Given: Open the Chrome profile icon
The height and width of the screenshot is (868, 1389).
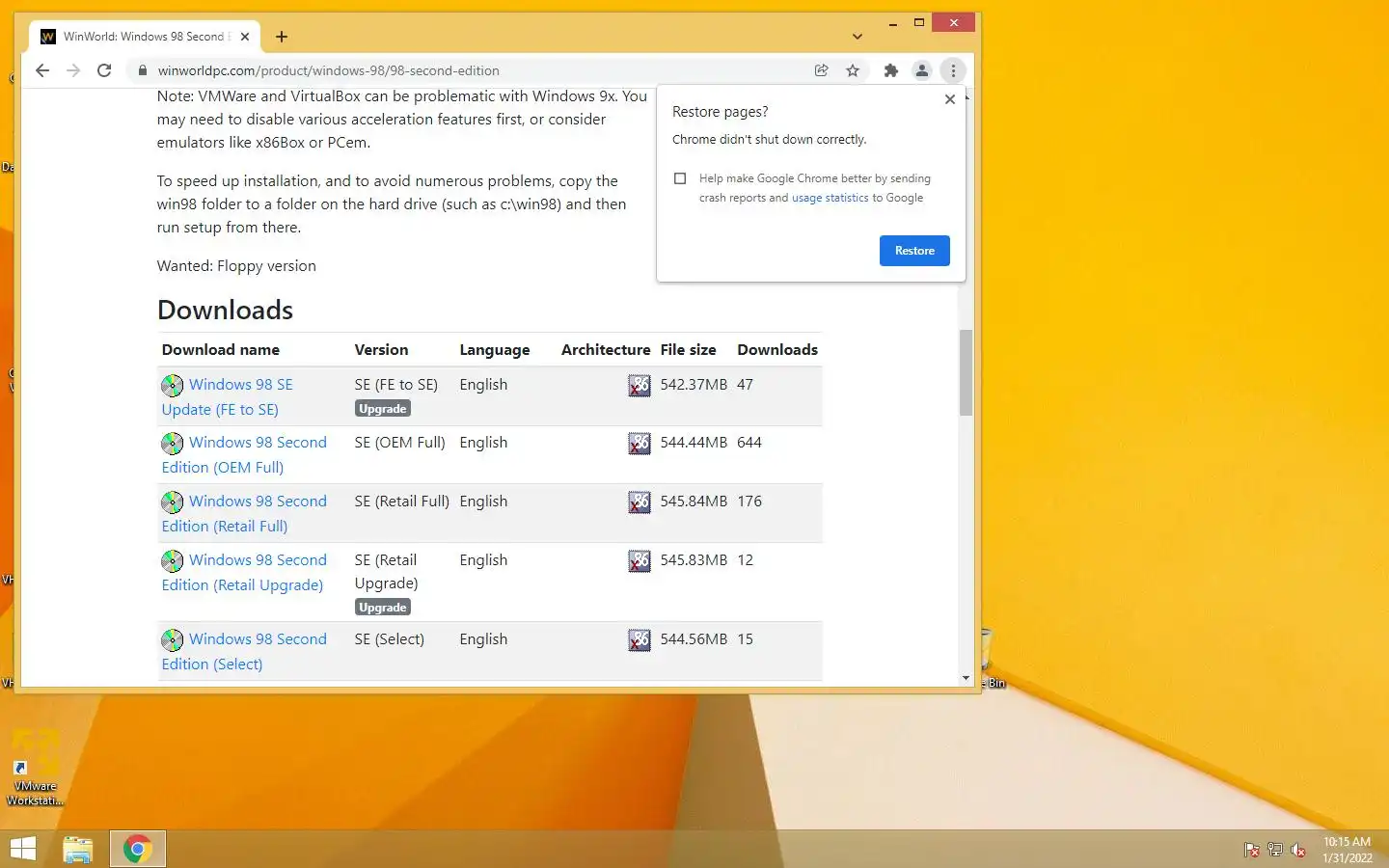Looking at the screenshot, I should [x=922, y=70].
